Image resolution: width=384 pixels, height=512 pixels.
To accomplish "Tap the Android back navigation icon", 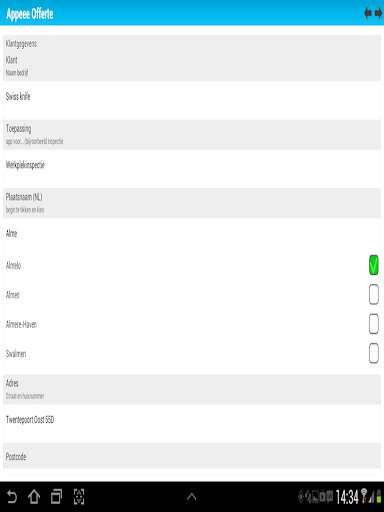I will 12,497.
